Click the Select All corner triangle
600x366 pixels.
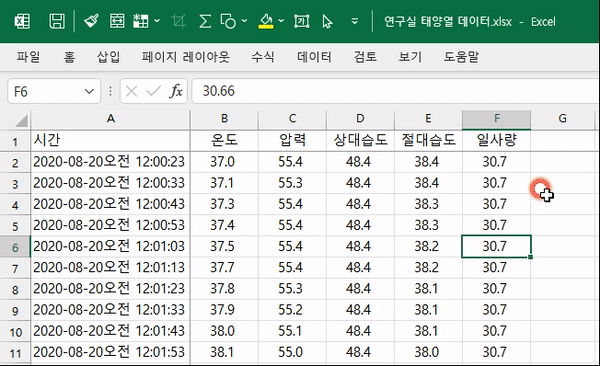click(21, 120)
